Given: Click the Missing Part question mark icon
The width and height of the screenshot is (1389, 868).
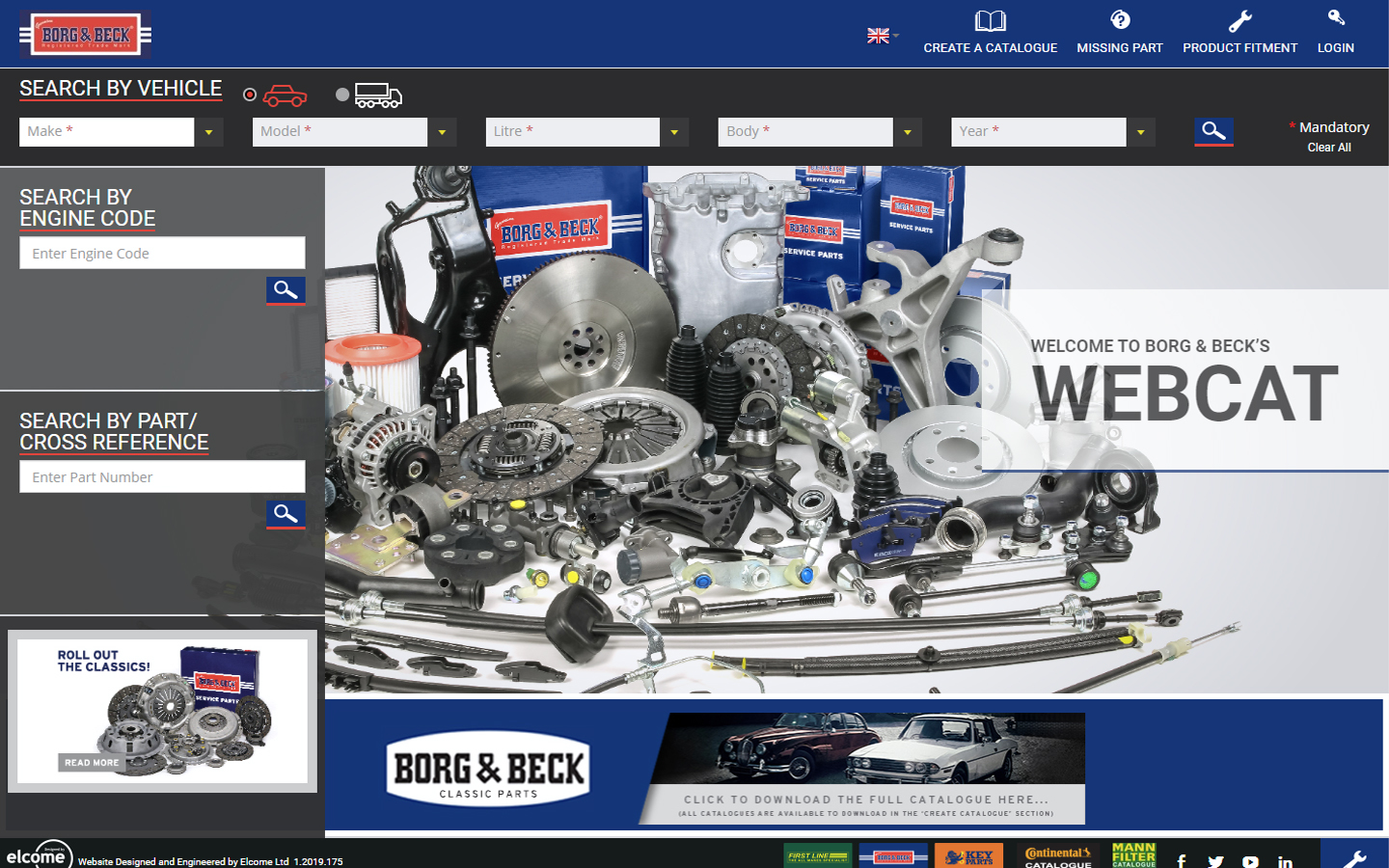Looking at the screenshot, I should 1120,20.
